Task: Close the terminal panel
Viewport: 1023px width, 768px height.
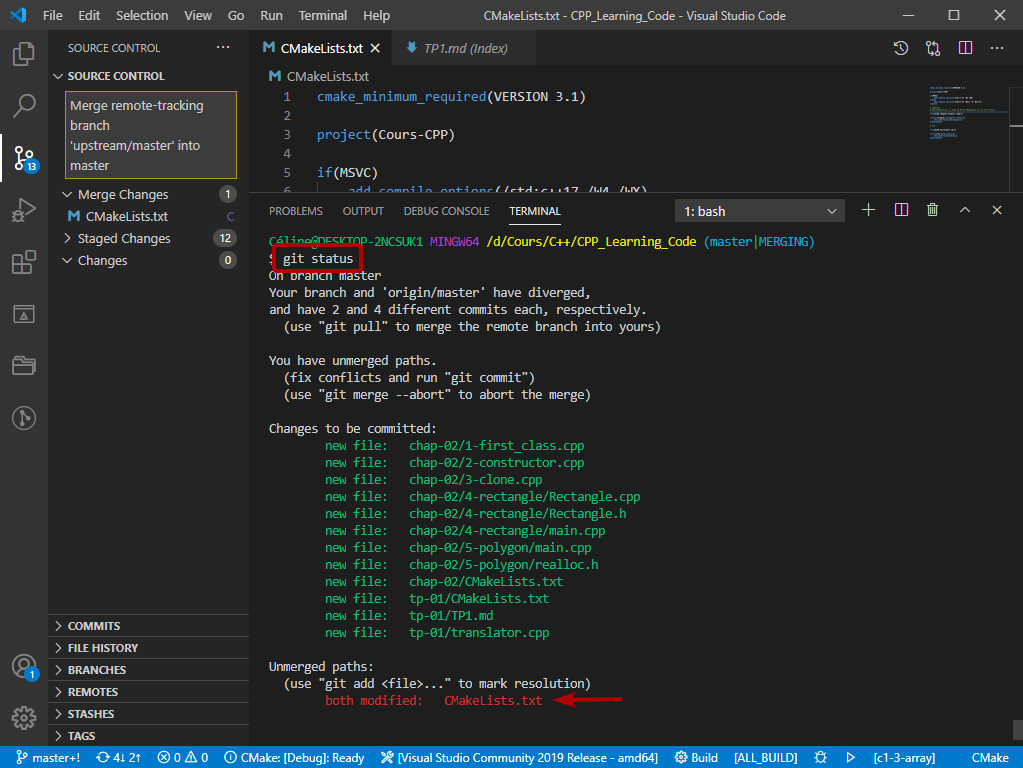Action: (997, 210)
